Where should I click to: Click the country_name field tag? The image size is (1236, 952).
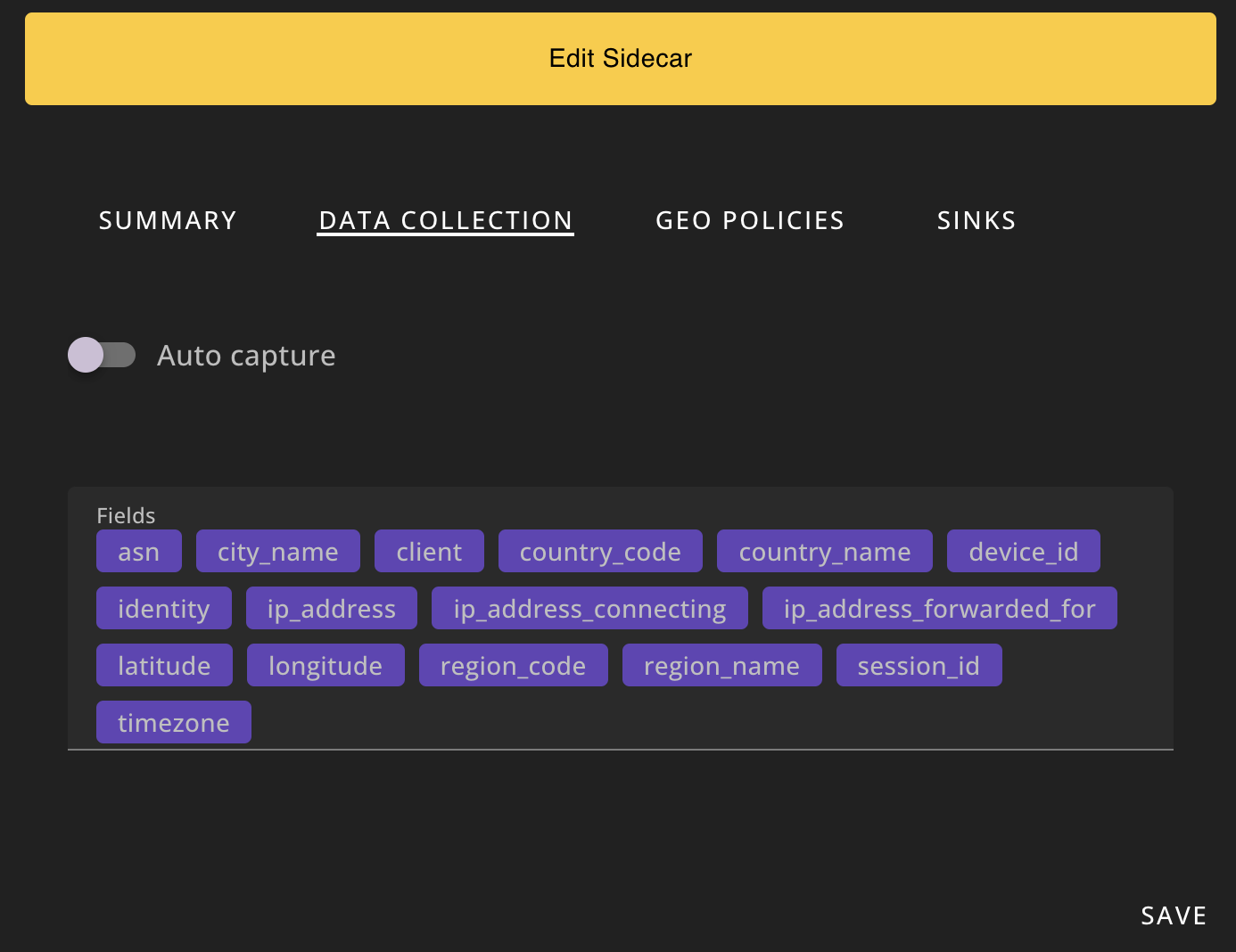pyautogui.click(x=825, y=551)
